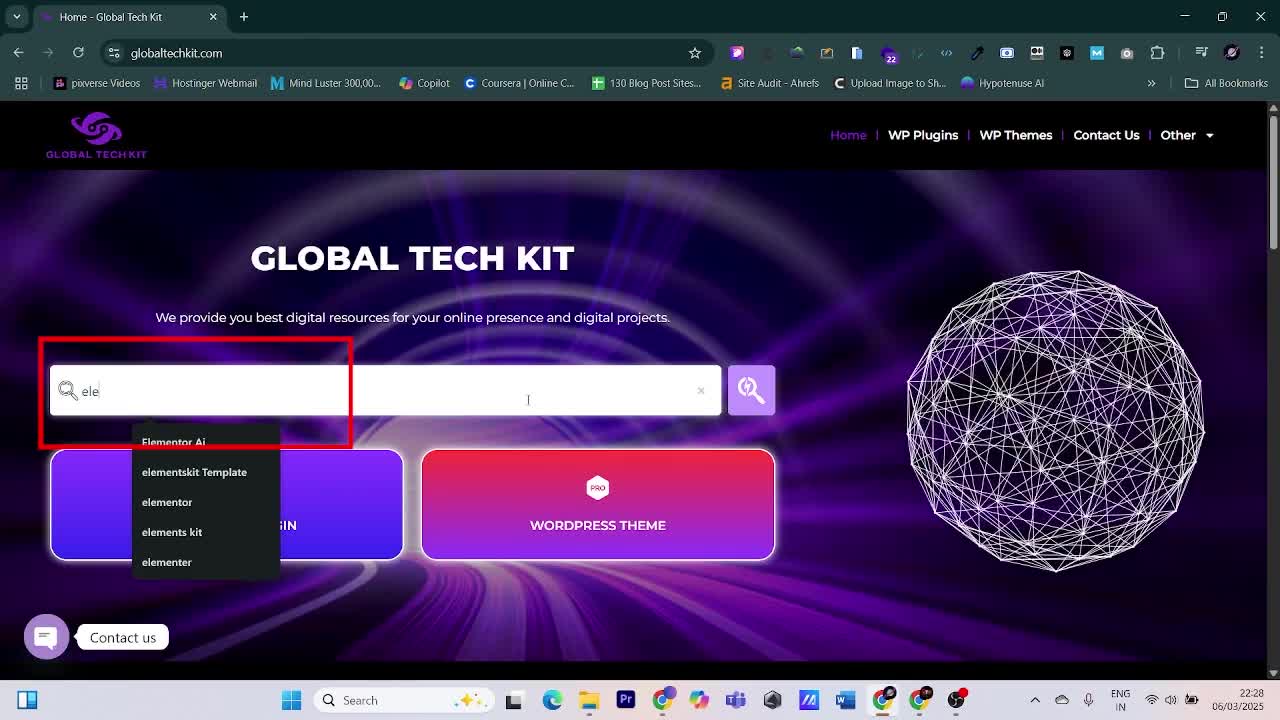Open the Contact Us nav link
The image size is (1280, 720).
[x=1106, y=135]
